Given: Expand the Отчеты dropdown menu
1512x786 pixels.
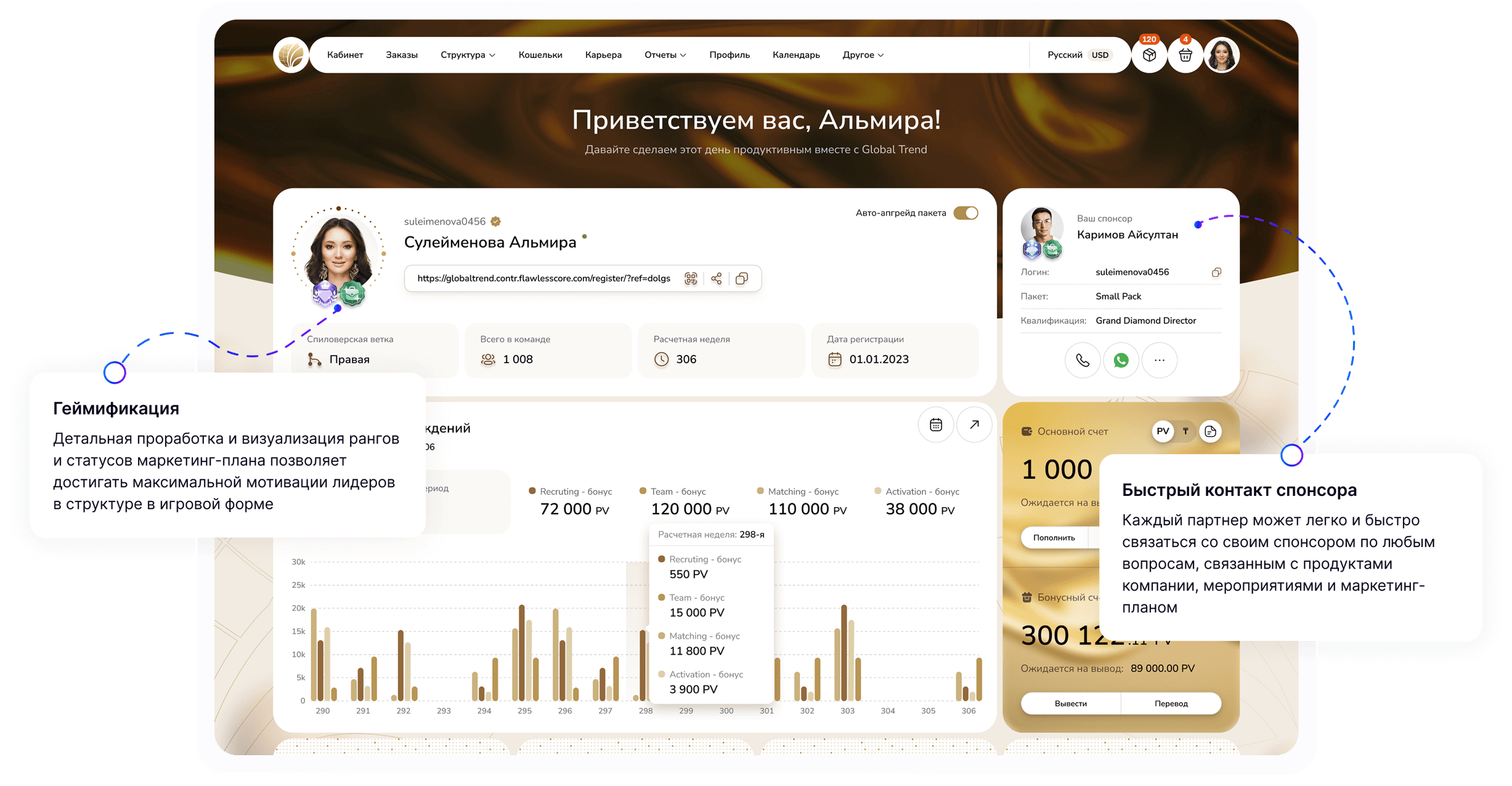Looking at the screenshot, I should pos(665,55).
